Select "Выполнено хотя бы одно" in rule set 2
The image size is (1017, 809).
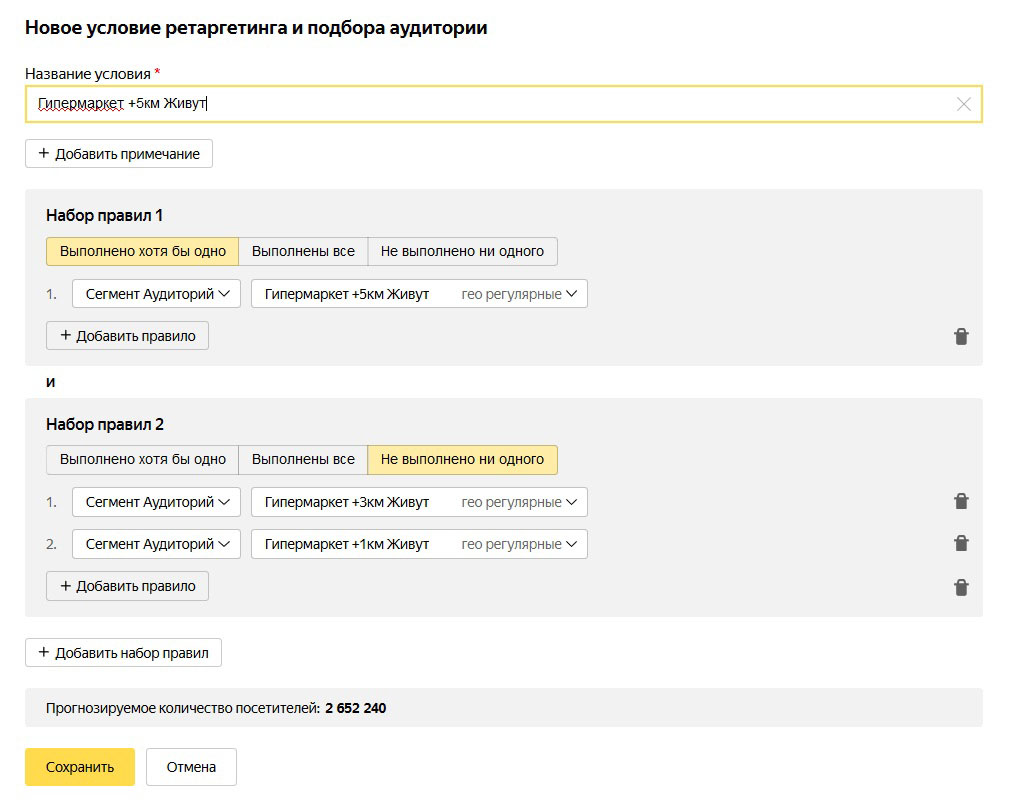coord(143,460)
